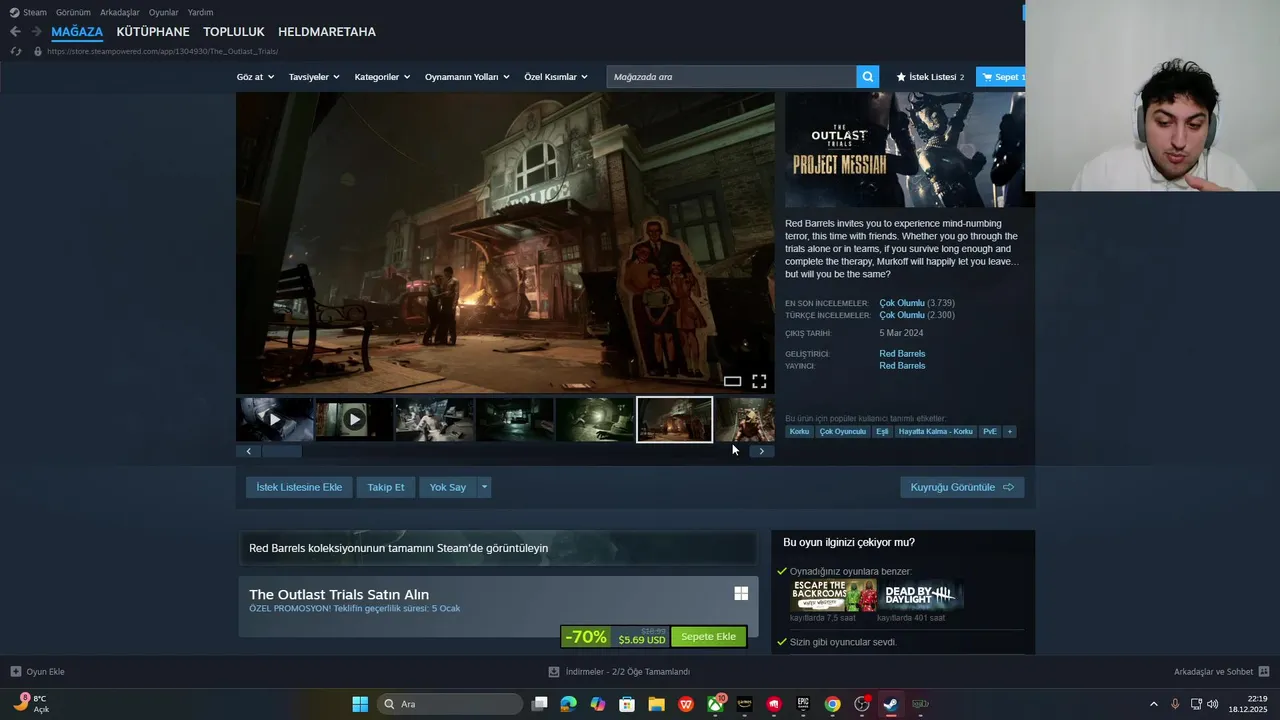Image resolution: width=1280 pixels, height=720 pixels.
Task: Switch to the MAĞAZA tab
Action: [x=77, y=32]
